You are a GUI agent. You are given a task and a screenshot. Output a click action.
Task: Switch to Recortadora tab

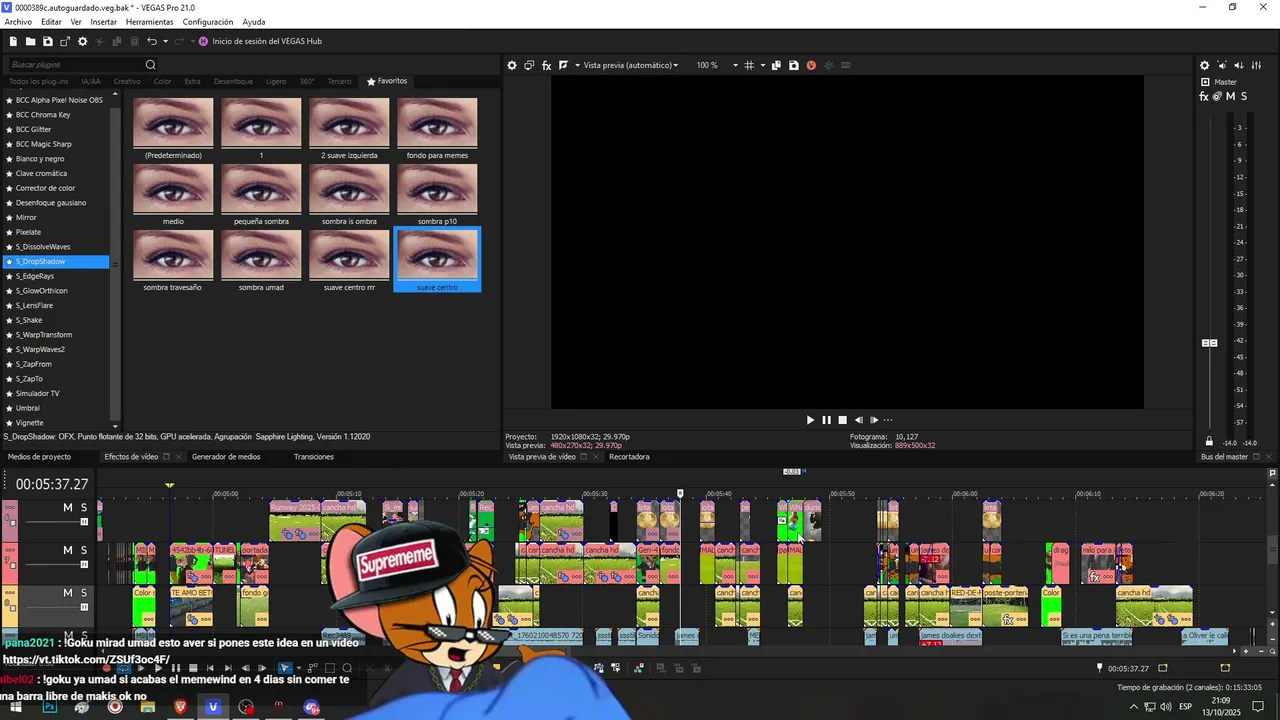(x=629, y=457)
